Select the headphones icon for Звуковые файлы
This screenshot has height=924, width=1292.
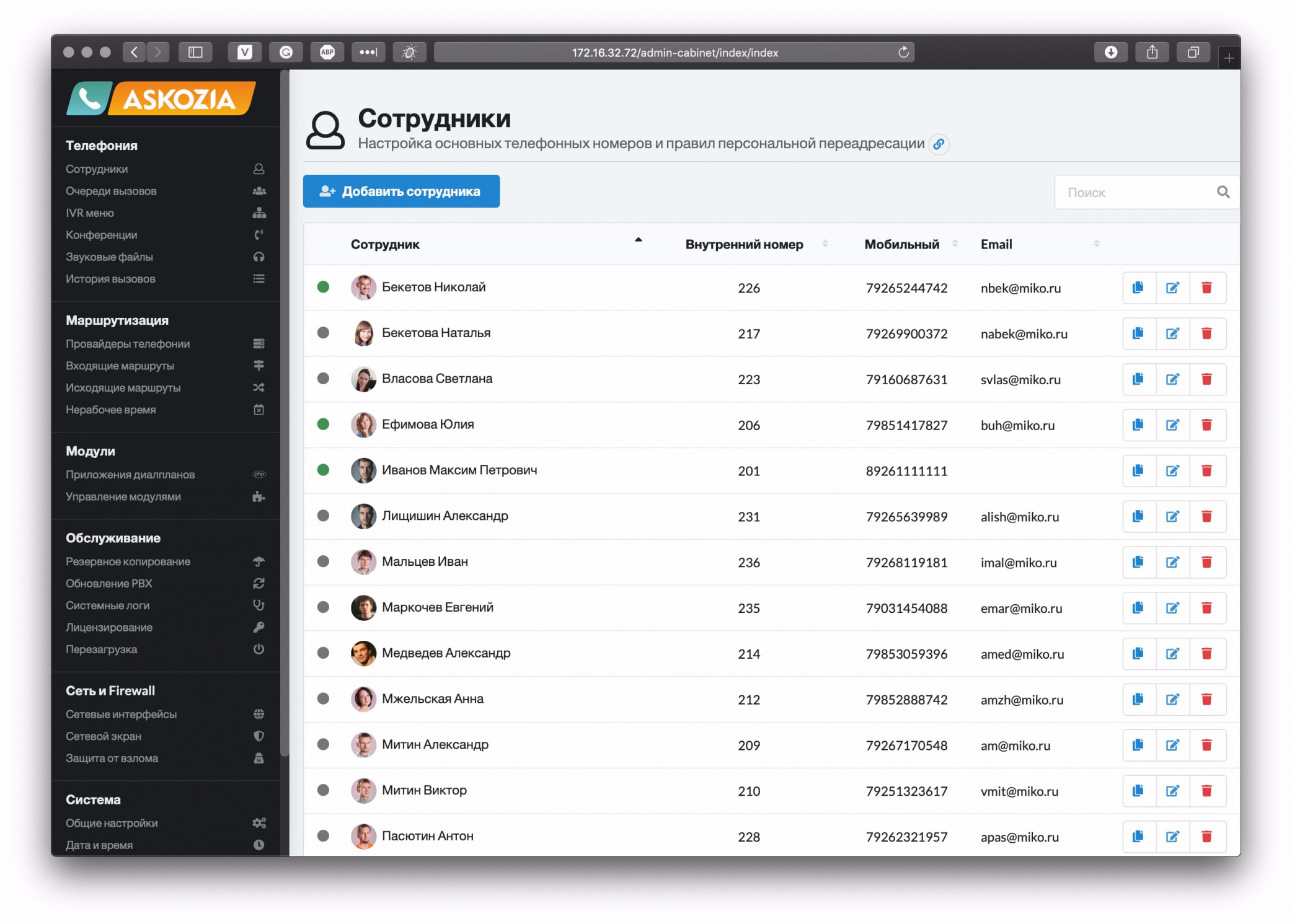tap(259, 257)
